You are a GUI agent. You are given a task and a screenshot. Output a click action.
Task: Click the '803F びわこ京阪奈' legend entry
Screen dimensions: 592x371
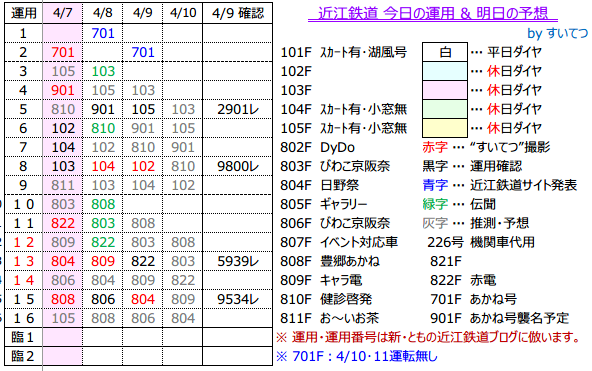335,166
